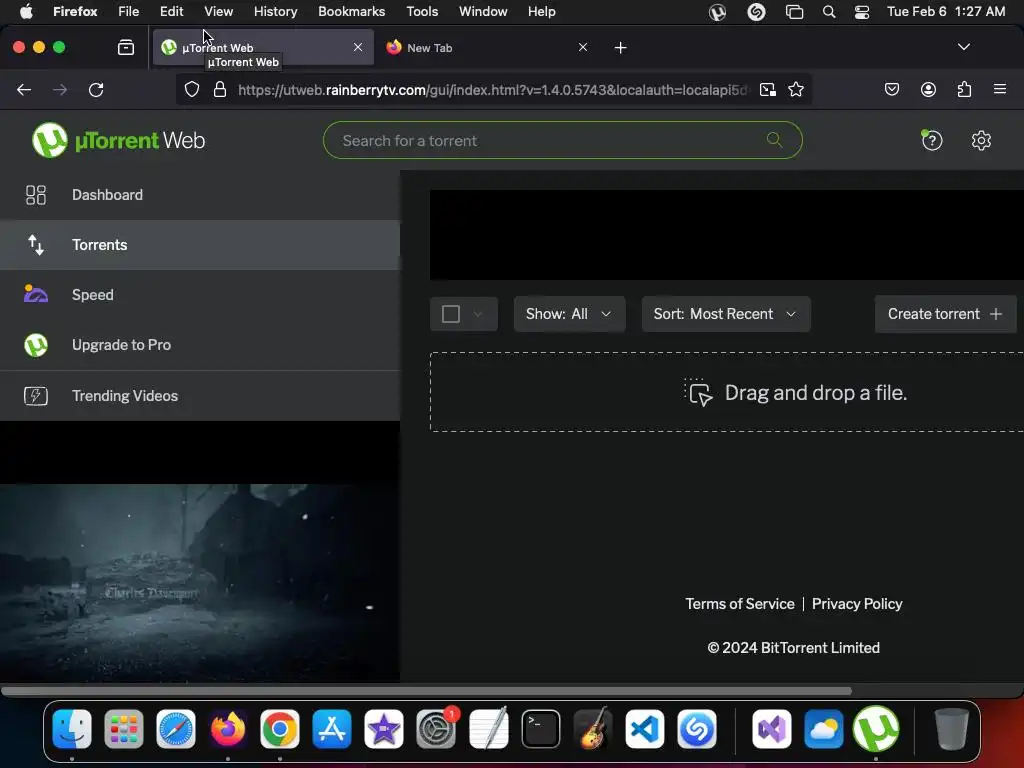
Task: Close the New Tab tab
Action: (583, 47)
